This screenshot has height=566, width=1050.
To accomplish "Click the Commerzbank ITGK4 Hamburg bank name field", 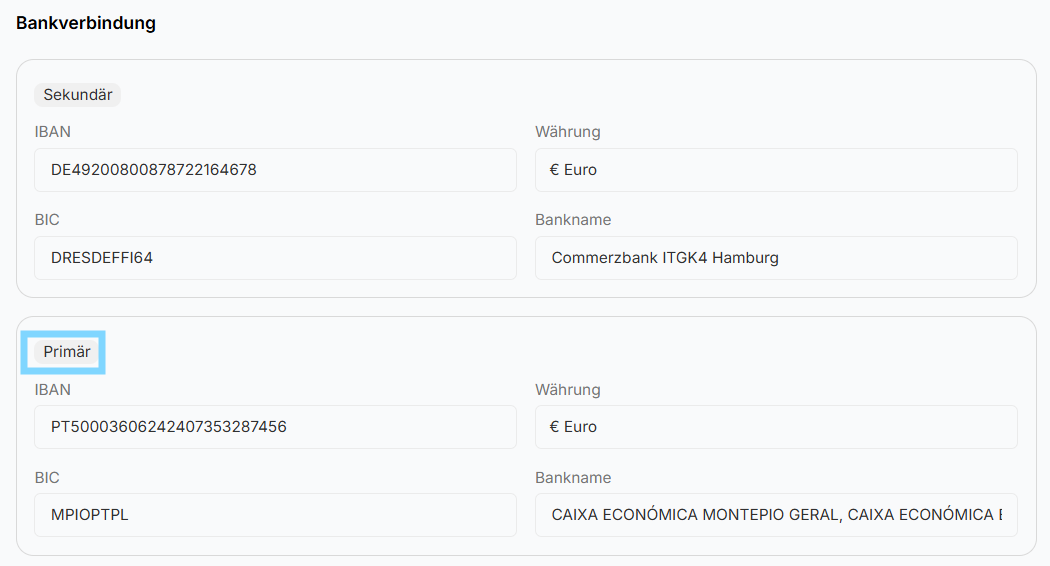I will 776,258.
